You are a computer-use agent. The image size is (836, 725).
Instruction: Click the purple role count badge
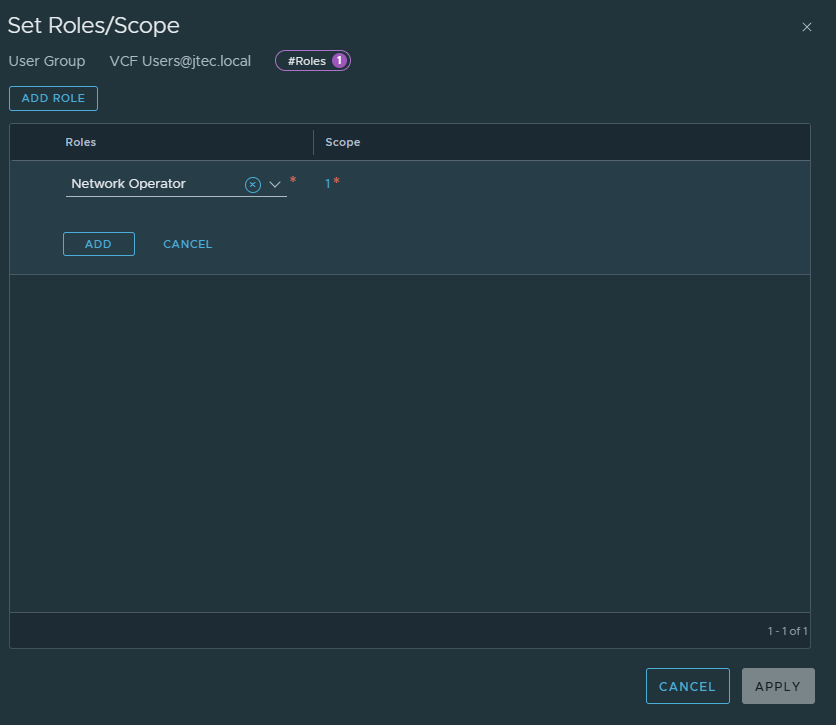pos(339,61)
